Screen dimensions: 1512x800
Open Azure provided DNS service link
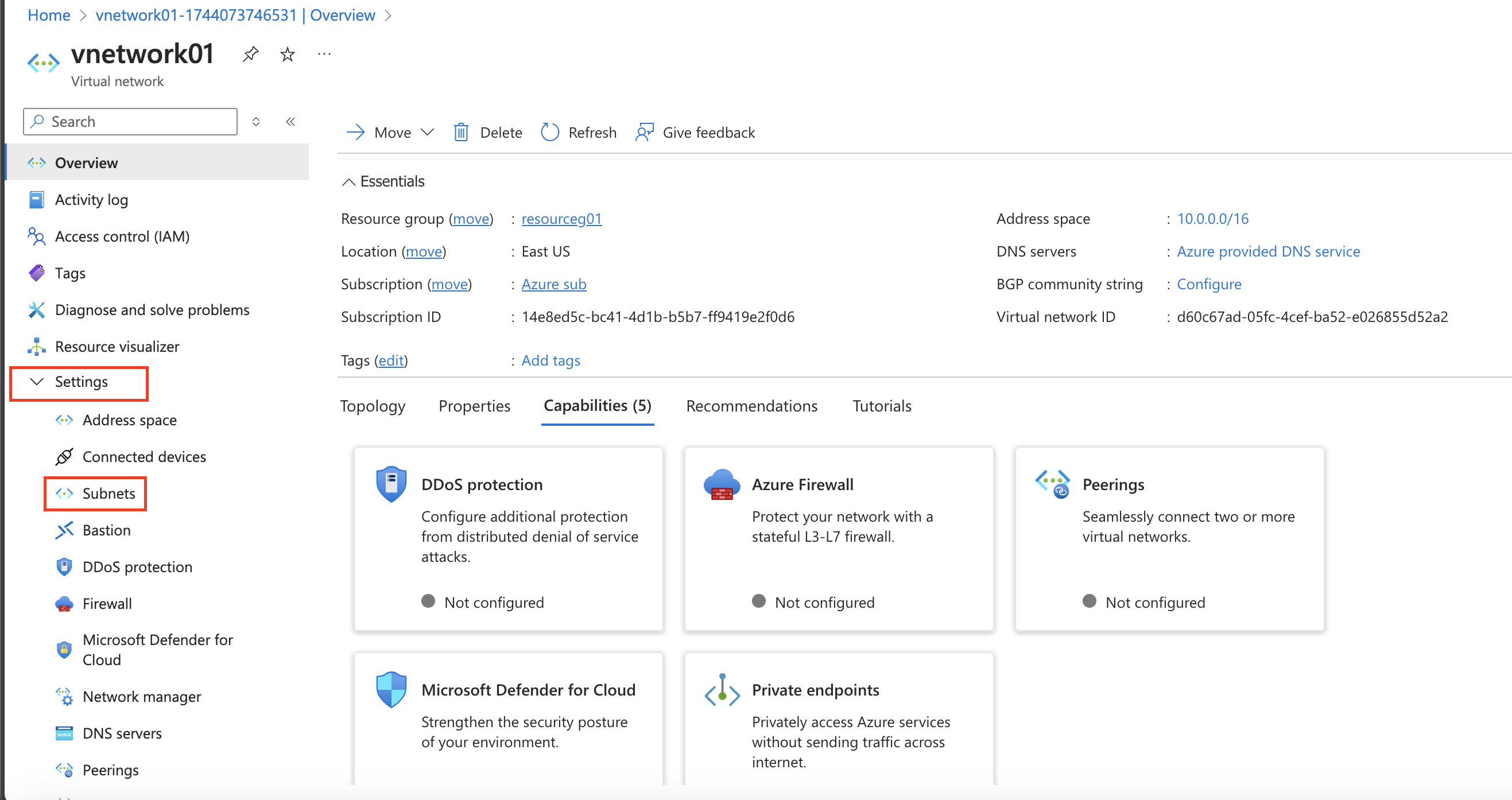tap(1268, 252)
